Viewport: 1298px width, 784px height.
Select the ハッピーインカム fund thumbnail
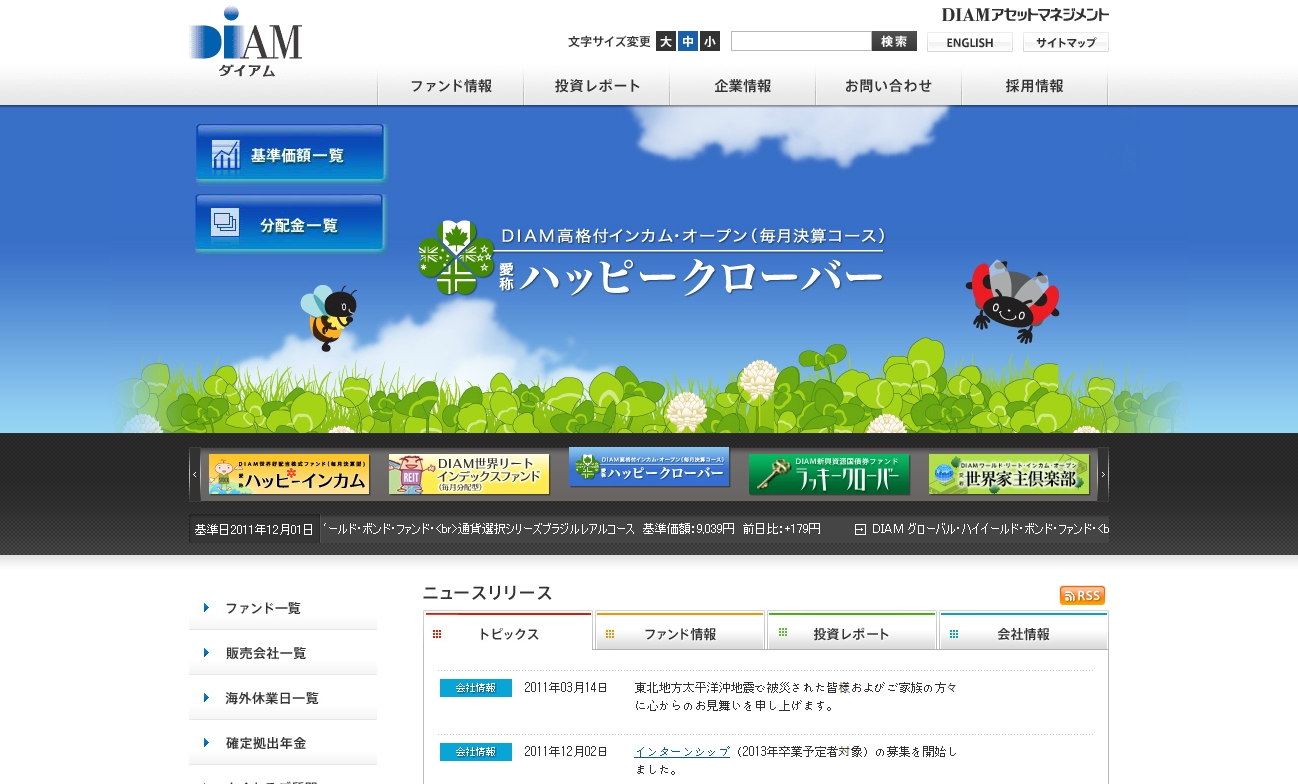point(289,475)
